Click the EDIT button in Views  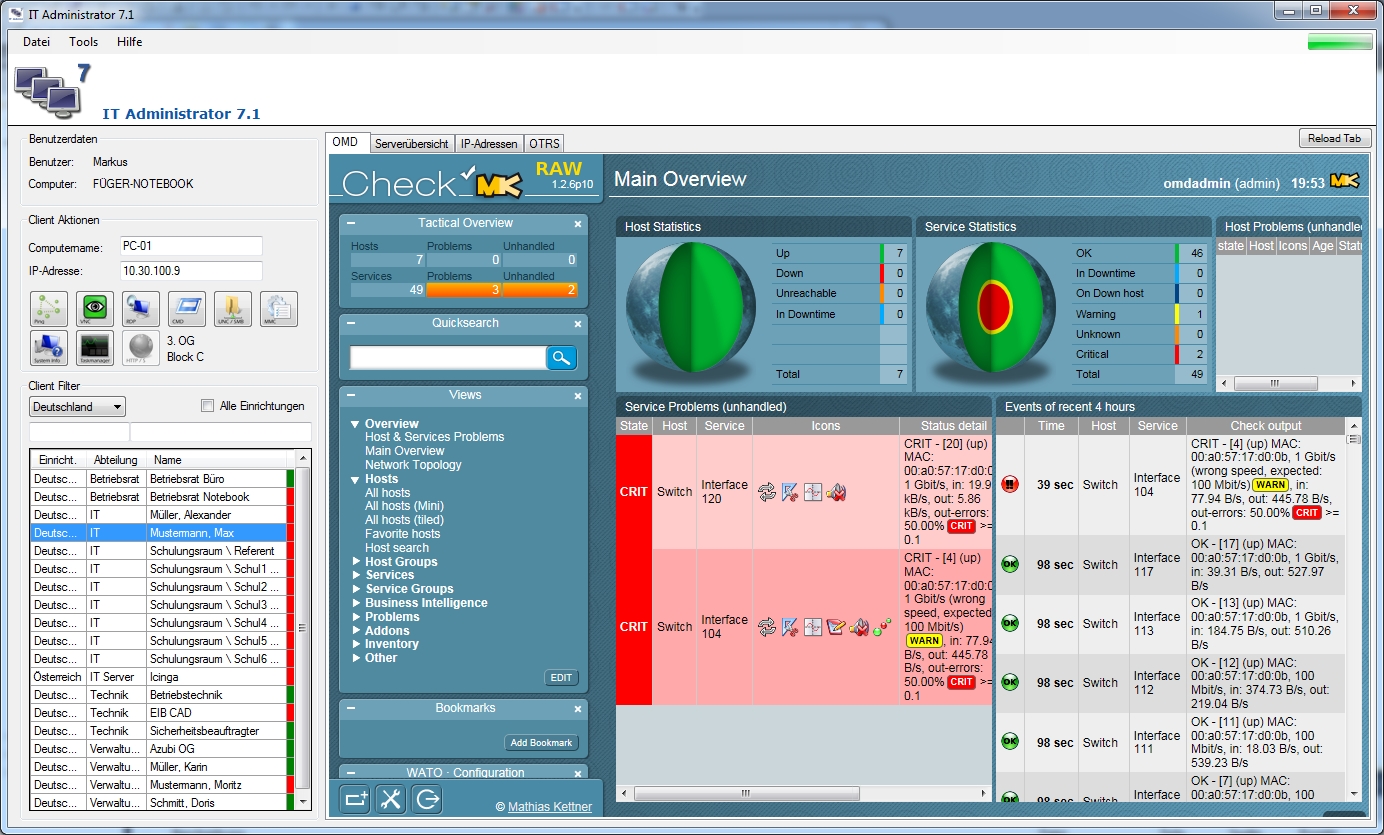562,678
